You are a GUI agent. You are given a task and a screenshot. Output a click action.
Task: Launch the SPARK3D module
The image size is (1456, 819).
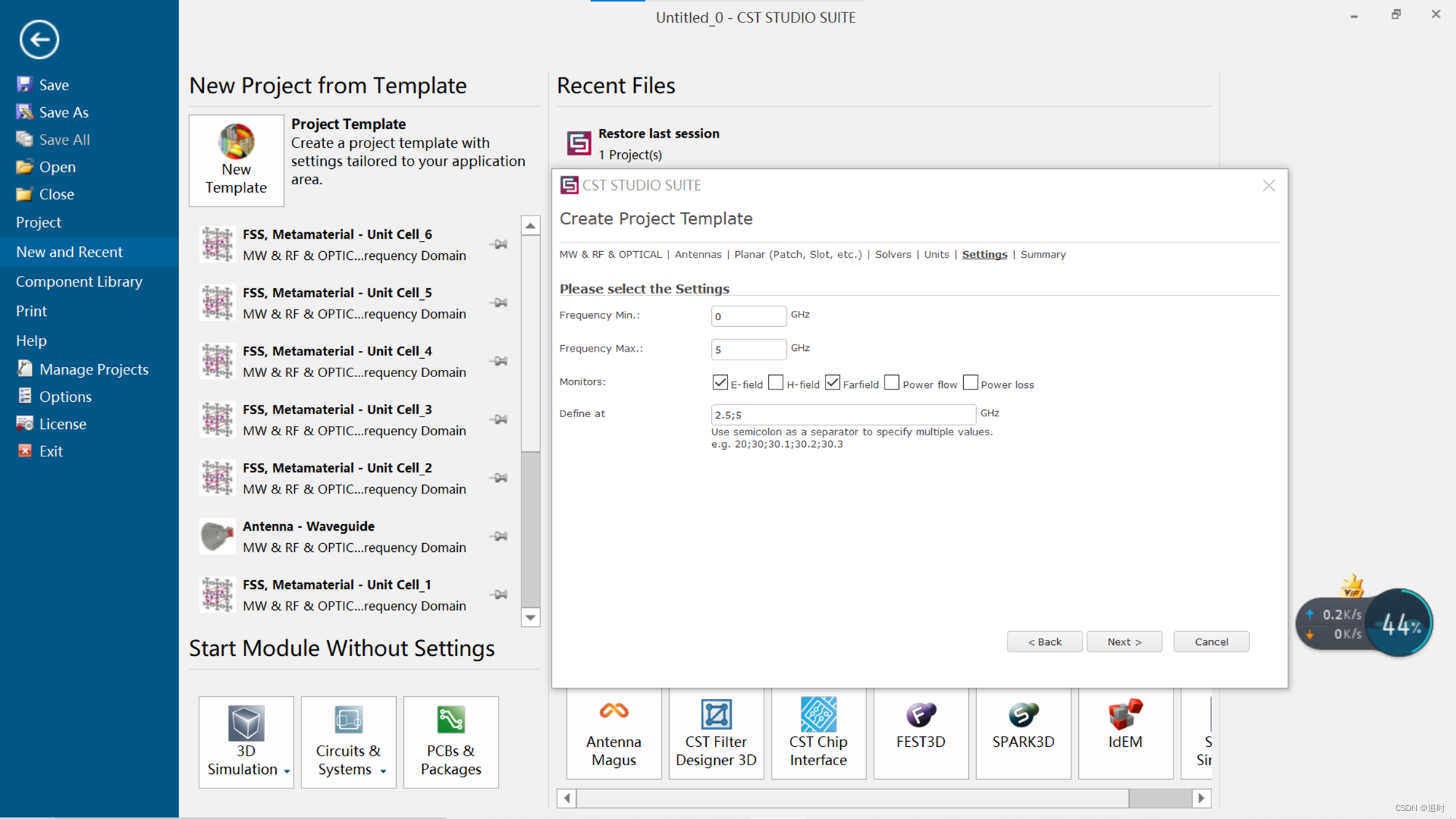1023,728
